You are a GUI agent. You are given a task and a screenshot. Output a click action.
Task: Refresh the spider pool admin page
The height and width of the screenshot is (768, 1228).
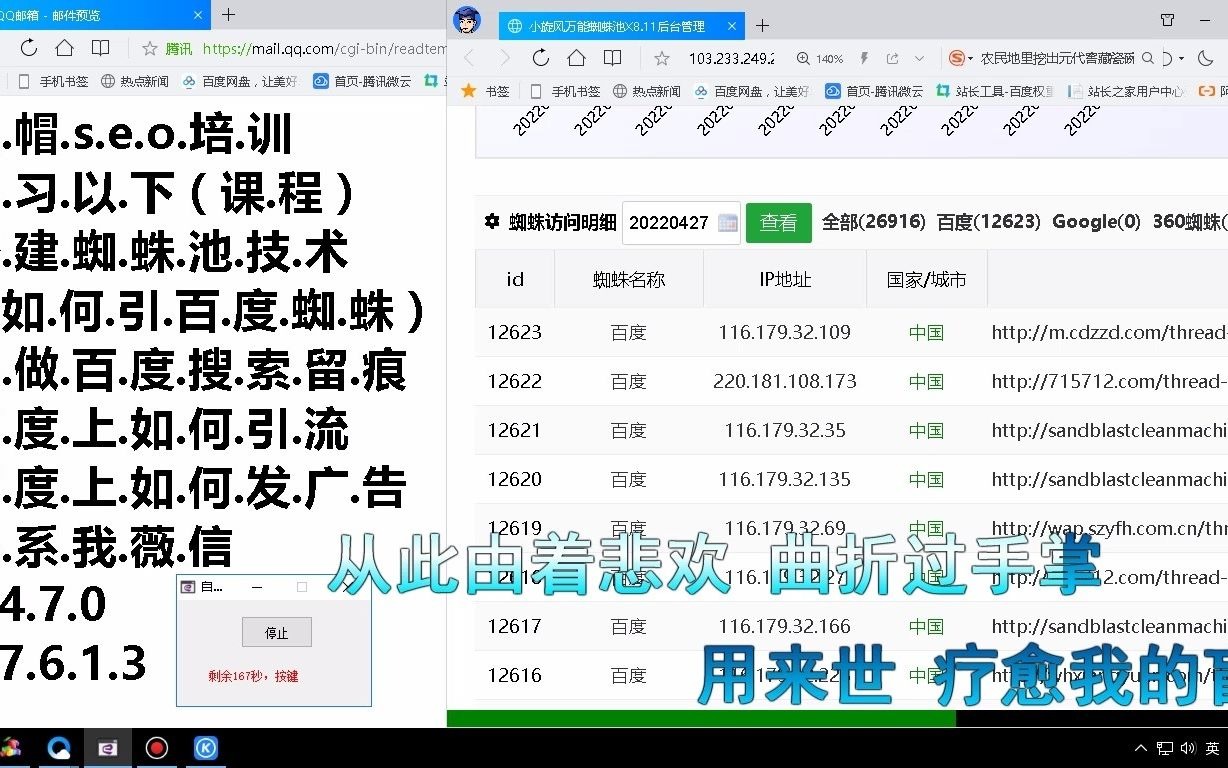[541, 58]
